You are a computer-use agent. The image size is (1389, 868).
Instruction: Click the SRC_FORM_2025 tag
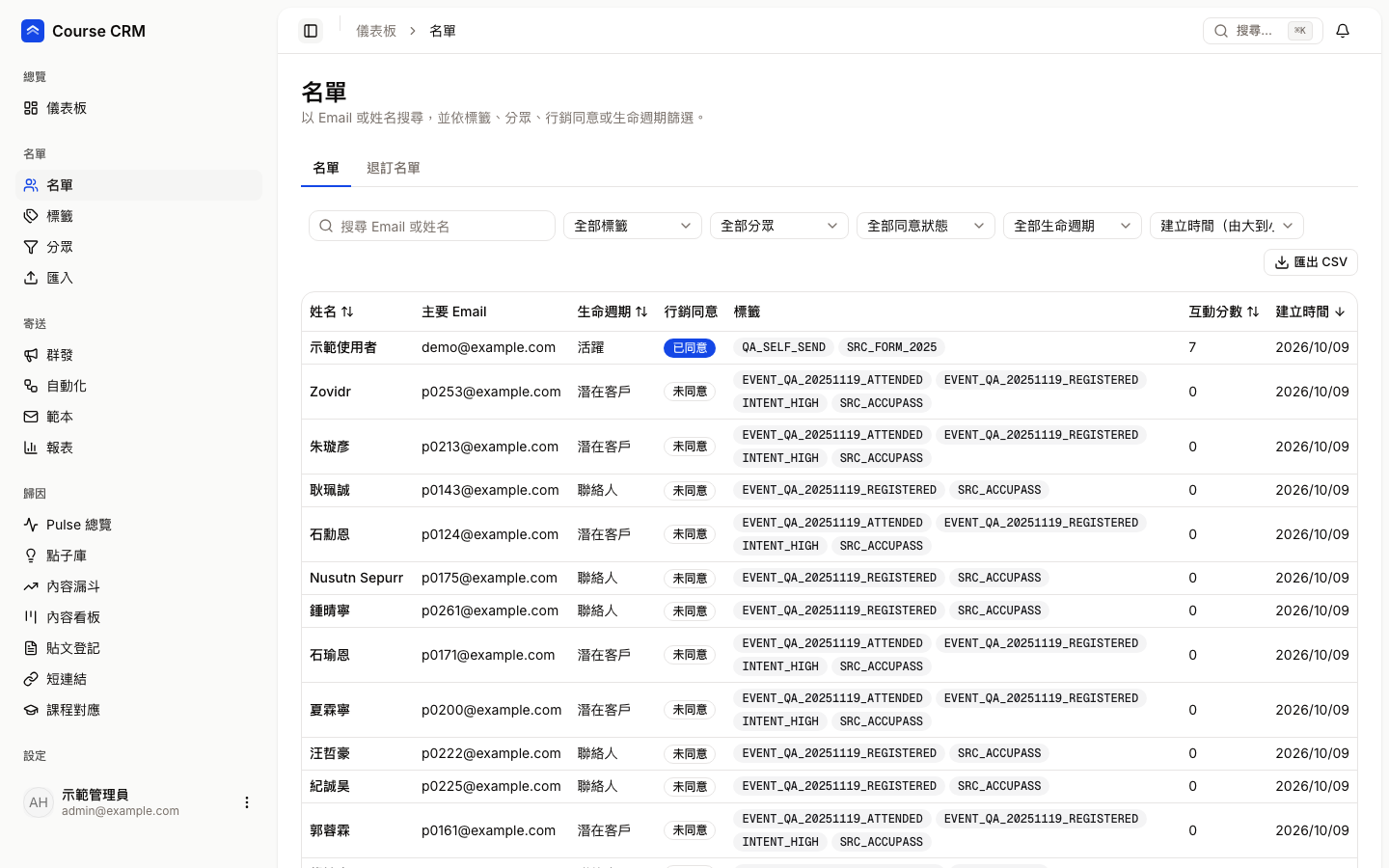point(892,347)
